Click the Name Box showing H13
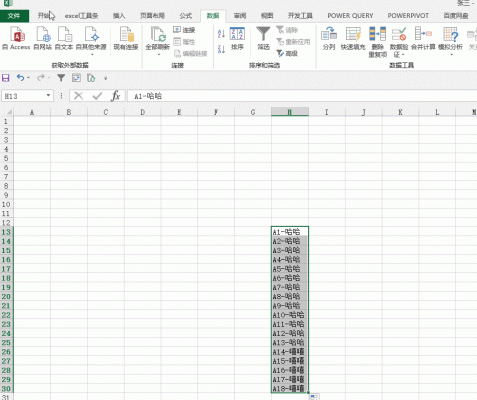Image resolution: width=477 pixels, height=400 pixels. pos(24,96)
